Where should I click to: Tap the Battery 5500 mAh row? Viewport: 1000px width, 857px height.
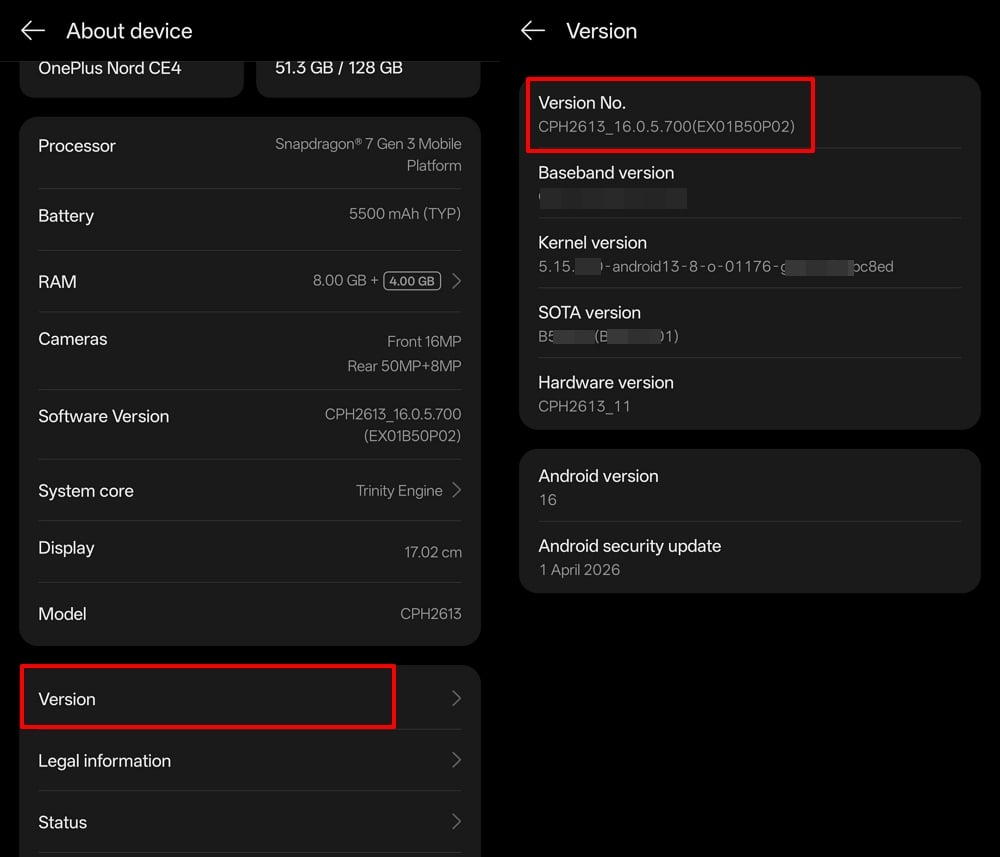pos(248,216)
